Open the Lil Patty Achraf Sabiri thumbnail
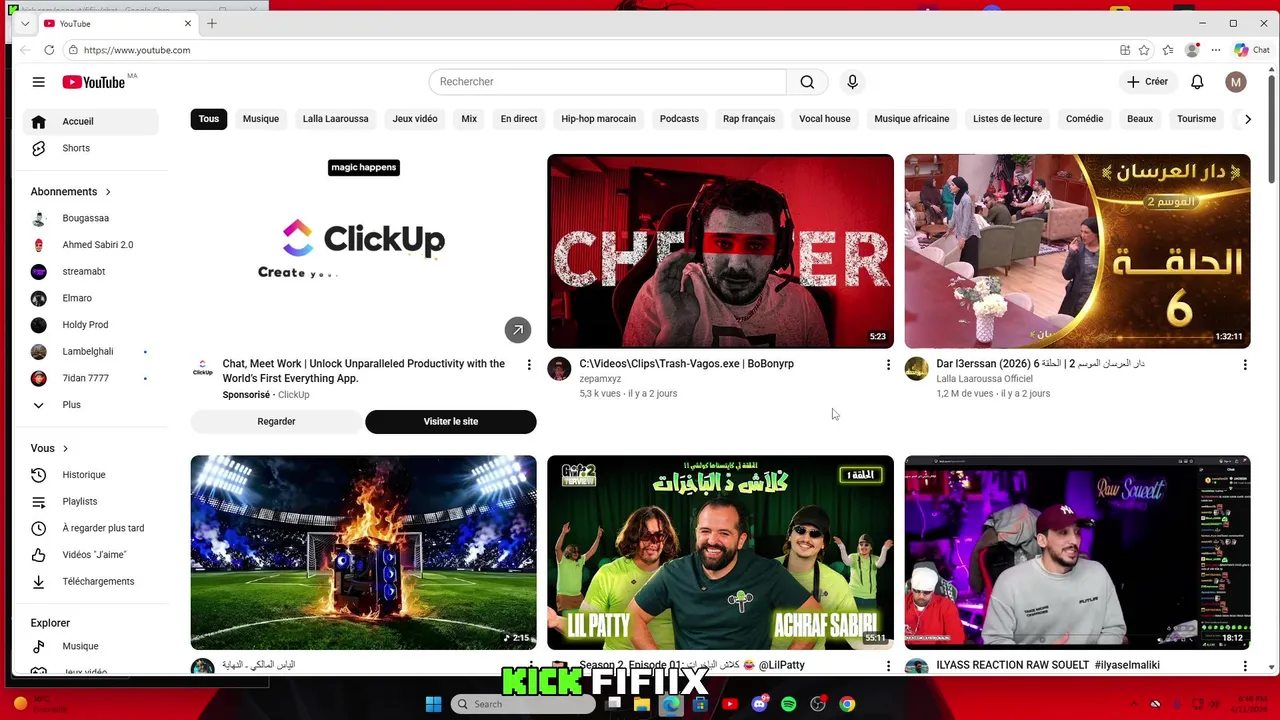The image size is (1280, 720). coord(720,553)
